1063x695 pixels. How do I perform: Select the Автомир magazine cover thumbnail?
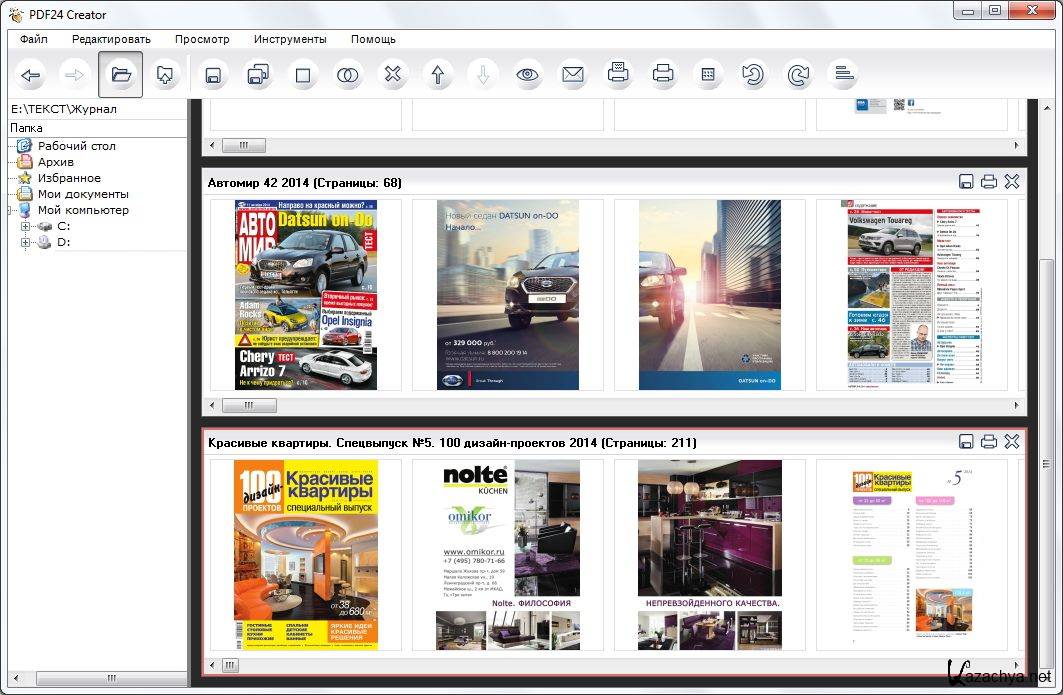tap(306, 295)
